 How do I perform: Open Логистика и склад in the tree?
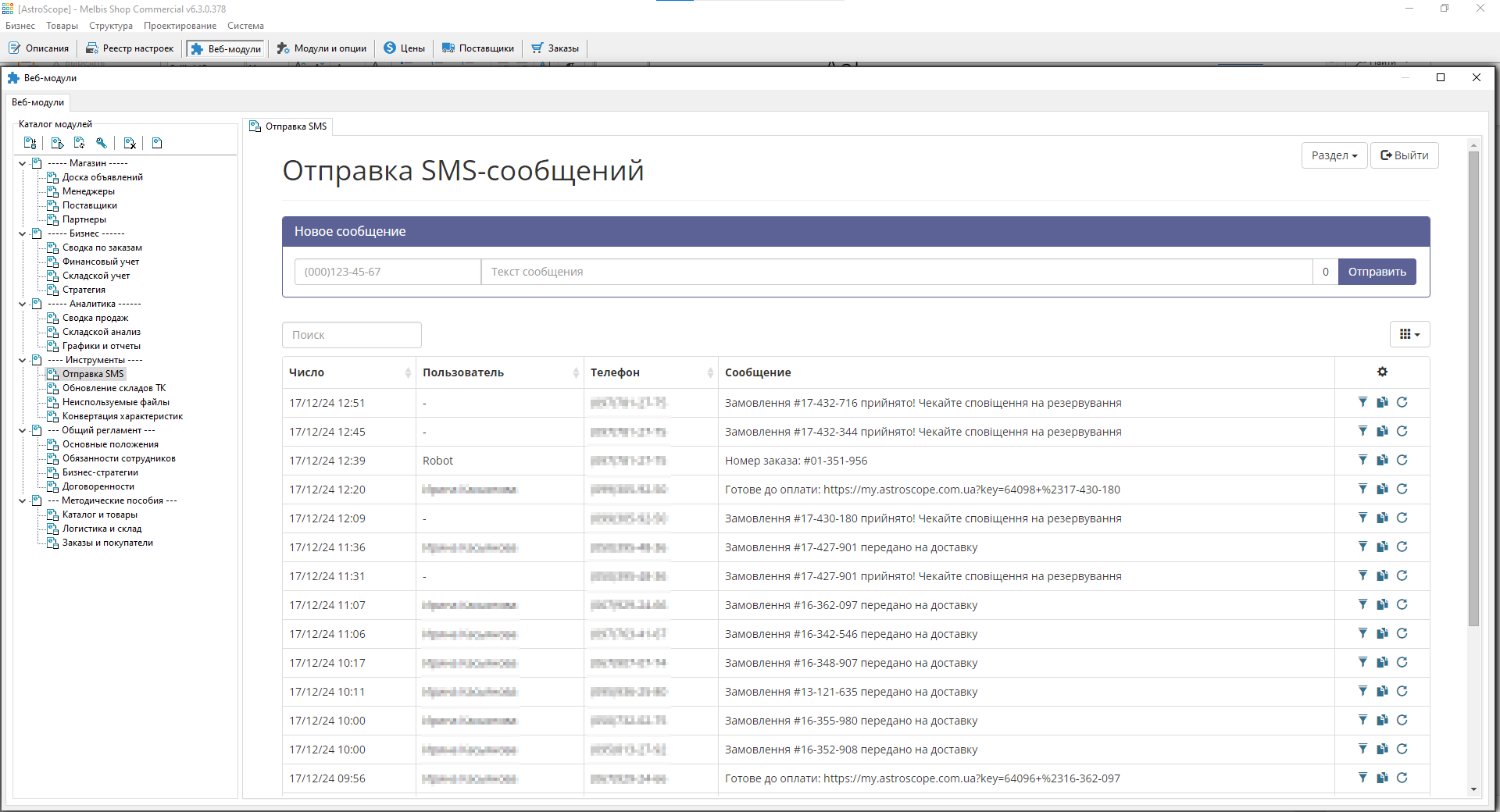[x=102, y=529]
